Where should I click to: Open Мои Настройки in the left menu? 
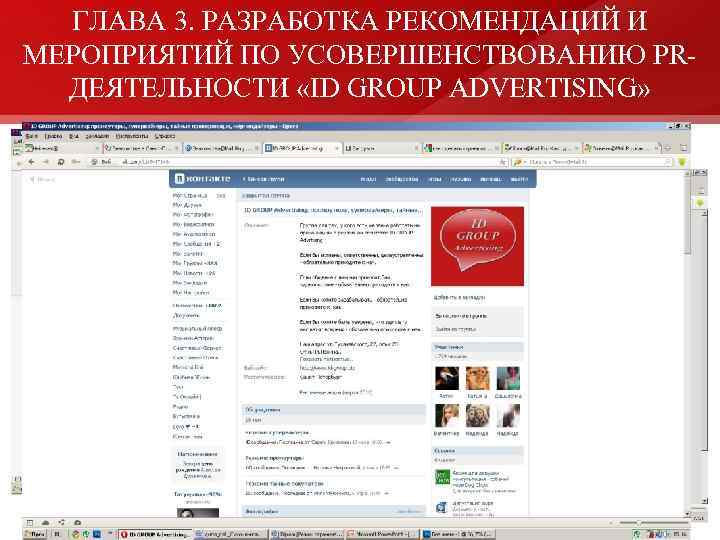(191, 292)
